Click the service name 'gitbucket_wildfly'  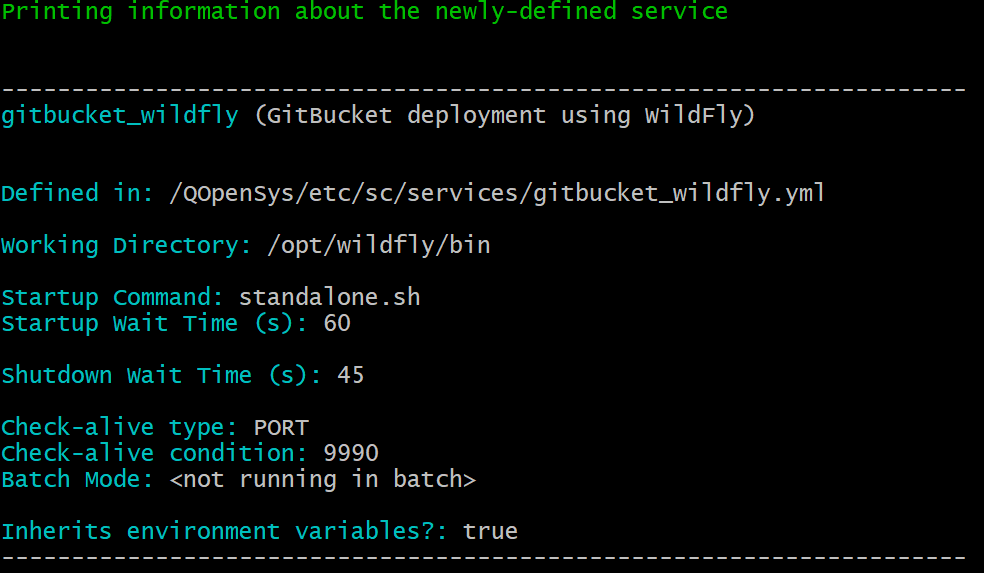120,115
